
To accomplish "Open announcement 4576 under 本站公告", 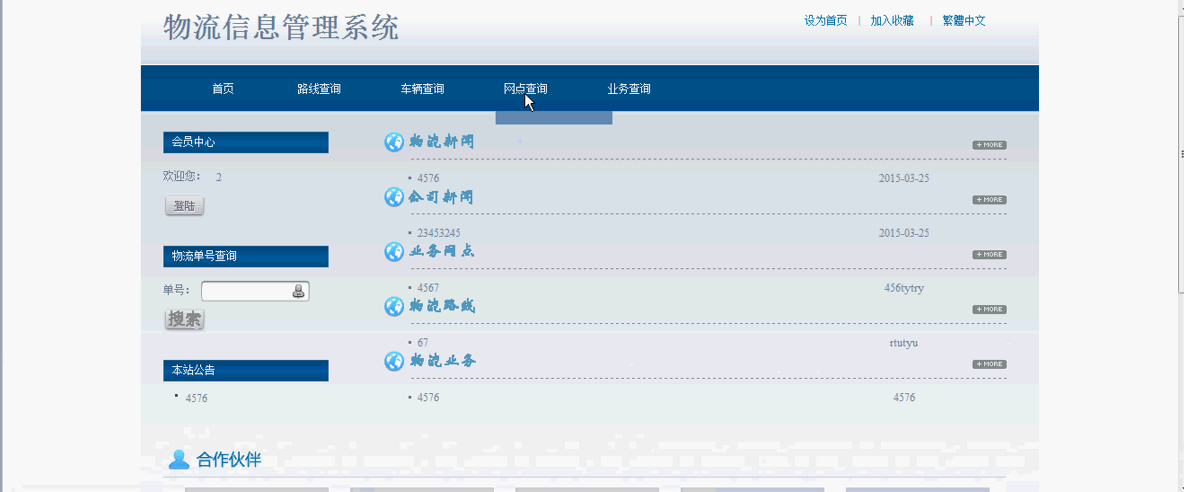I will click(x=196, y=398).
